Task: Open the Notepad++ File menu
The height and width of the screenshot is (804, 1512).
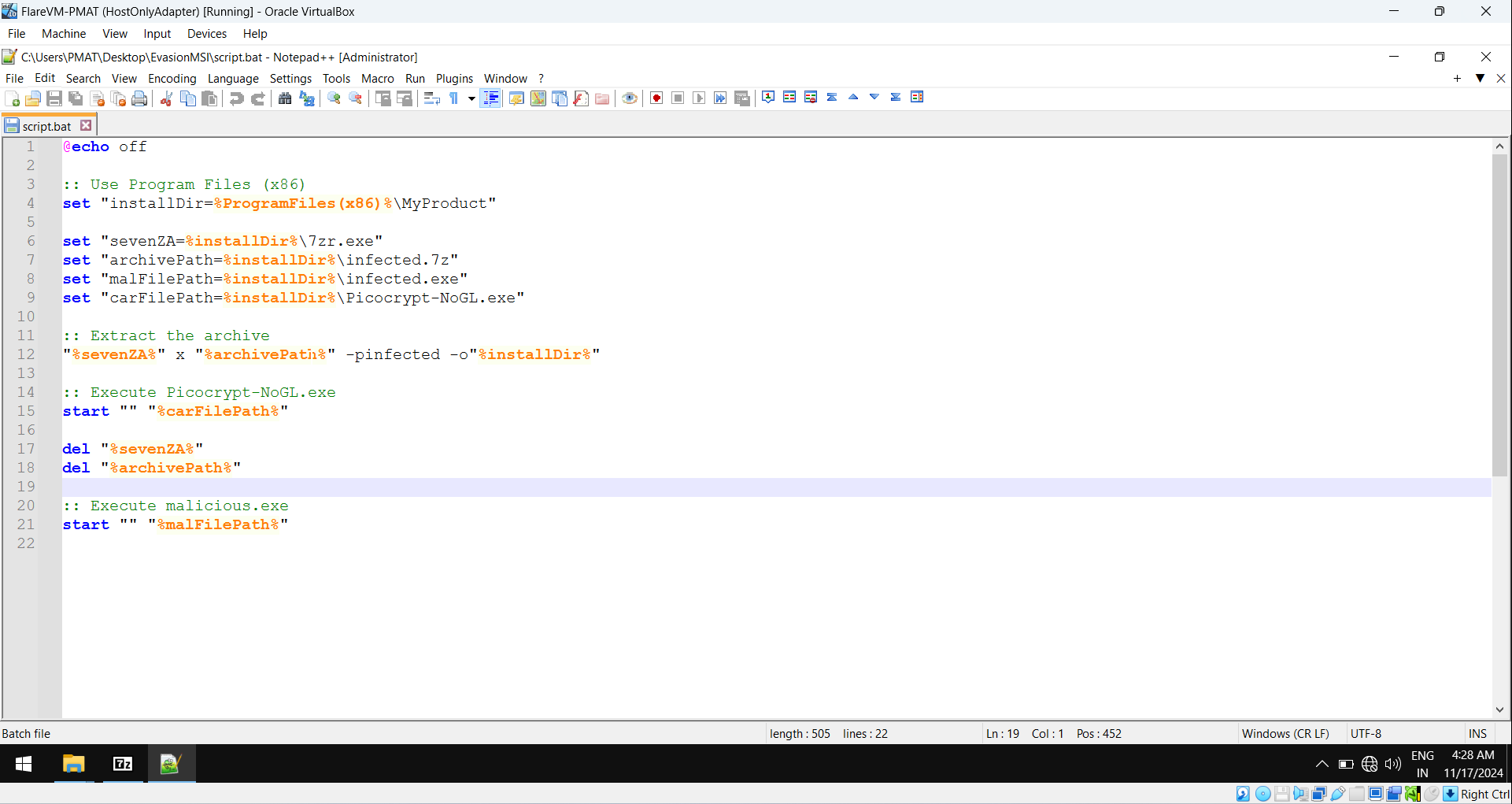Action: (14, 78)
